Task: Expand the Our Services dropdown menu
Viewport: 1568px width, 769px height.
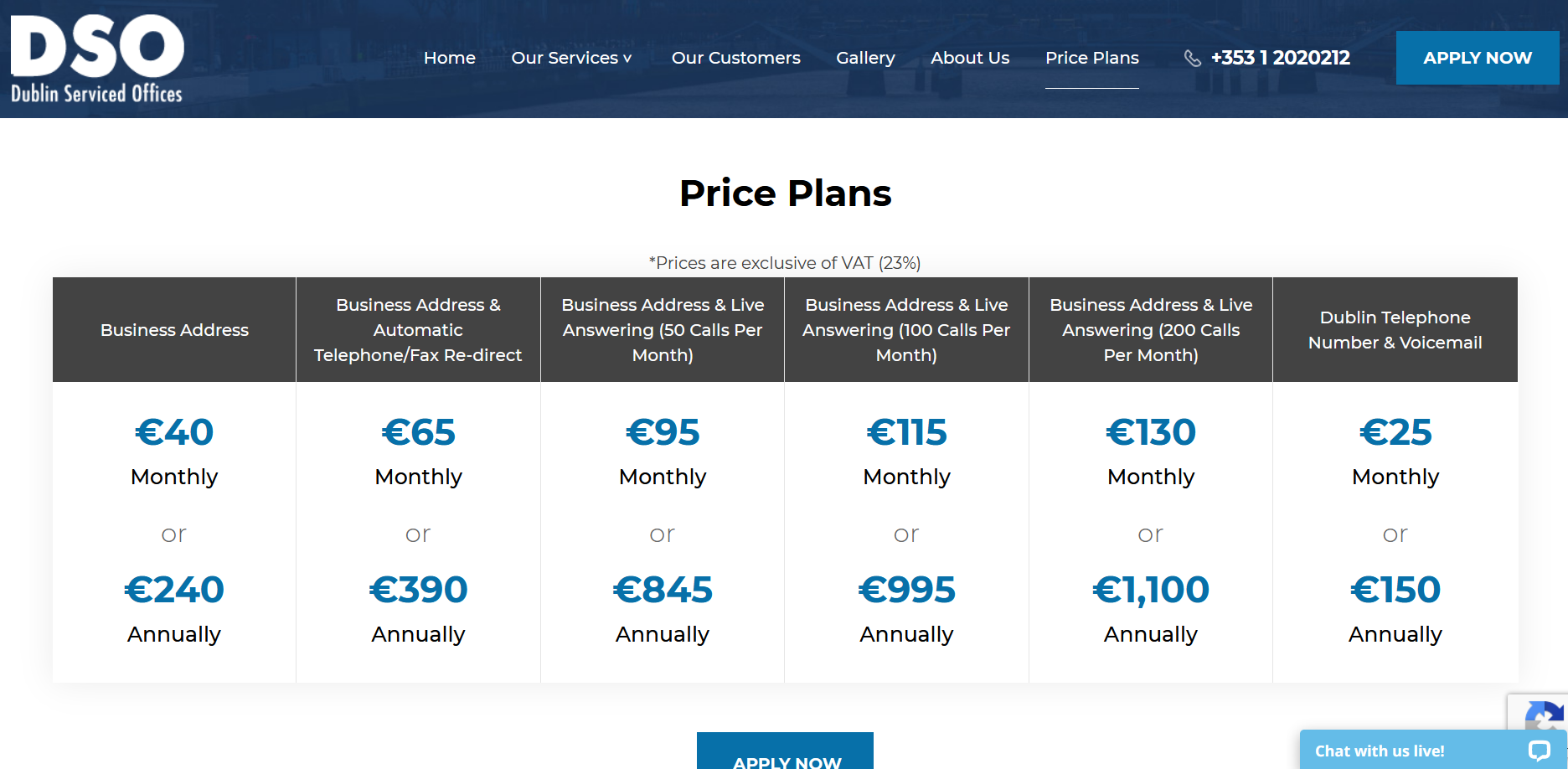Action: (x=571, y=58)
